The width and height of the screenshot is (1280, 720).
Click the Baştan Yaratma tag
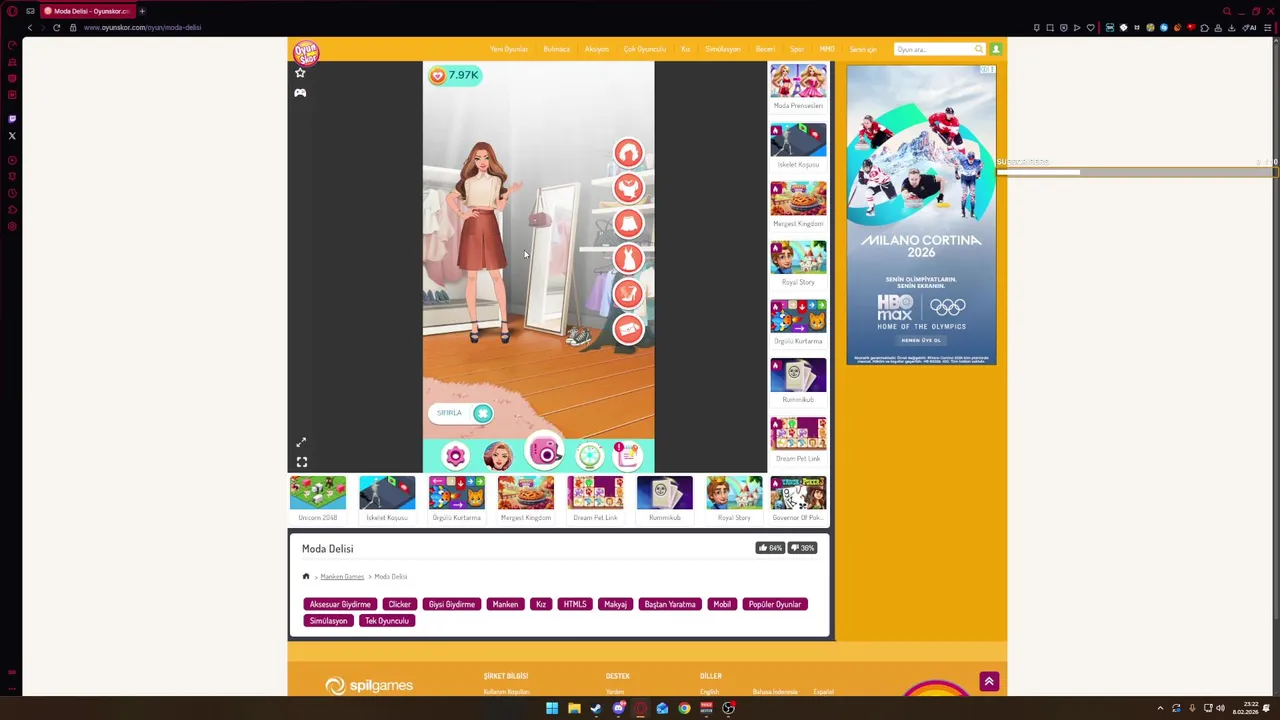coord(670,604)
